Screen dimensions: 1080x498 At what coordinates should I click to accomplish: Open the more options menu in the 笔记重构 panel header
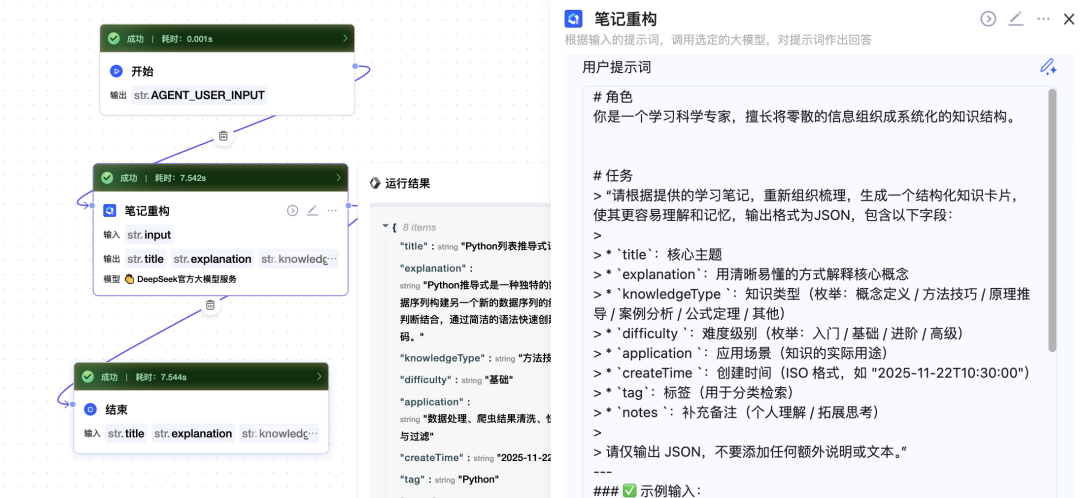(1043, 19)
